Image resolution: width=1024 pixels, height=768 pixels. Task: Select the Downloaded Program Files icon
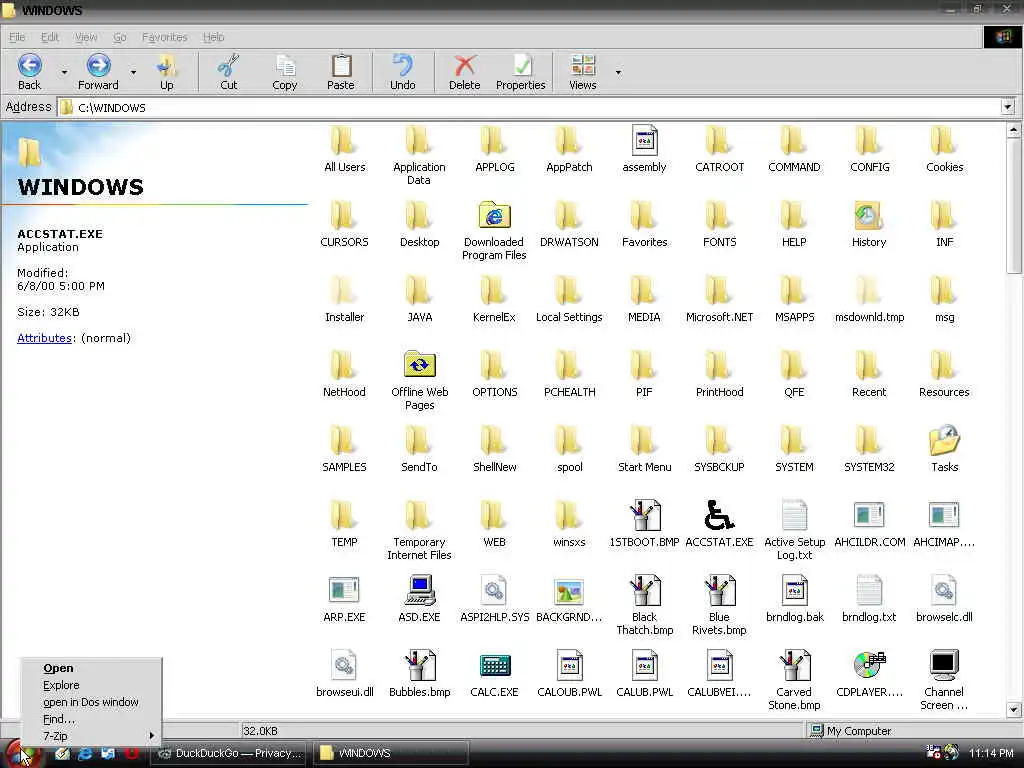pos(494,215)
